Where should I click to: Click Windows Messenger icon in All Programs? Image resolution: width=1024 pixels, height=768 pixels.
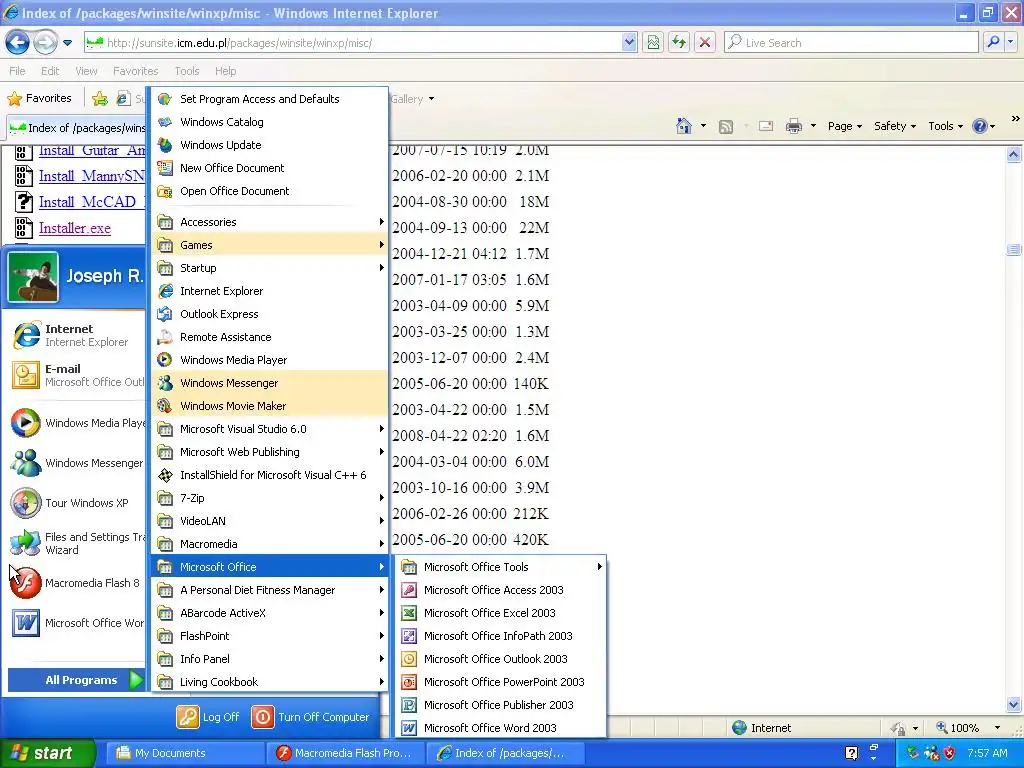click(165, 383)
